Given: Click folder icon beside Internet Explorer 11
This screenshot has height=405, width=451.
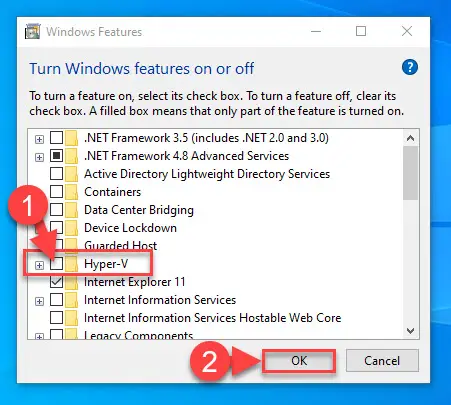Looking at the screenshot, I should click(71, 282).
